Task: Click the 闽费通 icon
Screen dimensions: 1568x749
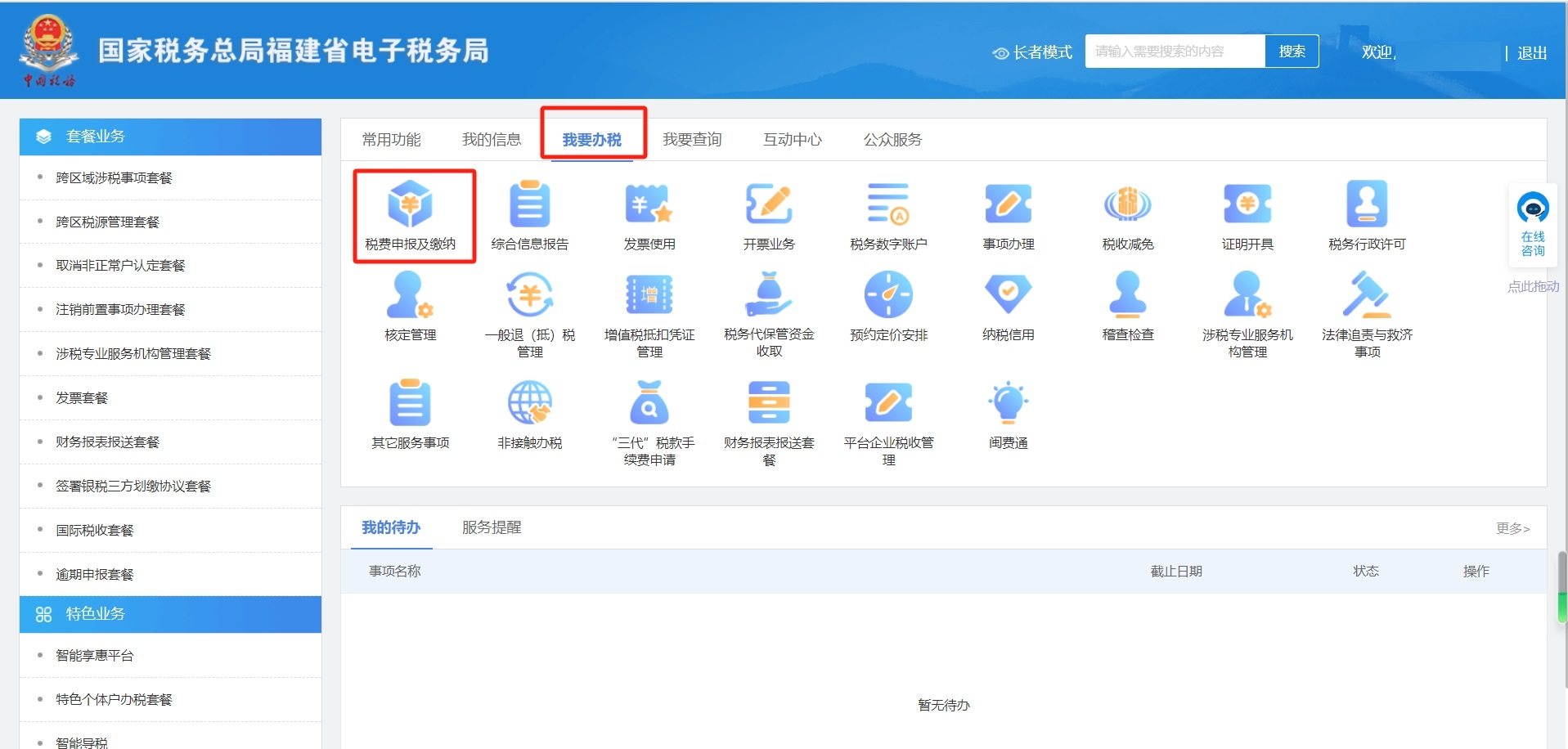Action: 1008,415
